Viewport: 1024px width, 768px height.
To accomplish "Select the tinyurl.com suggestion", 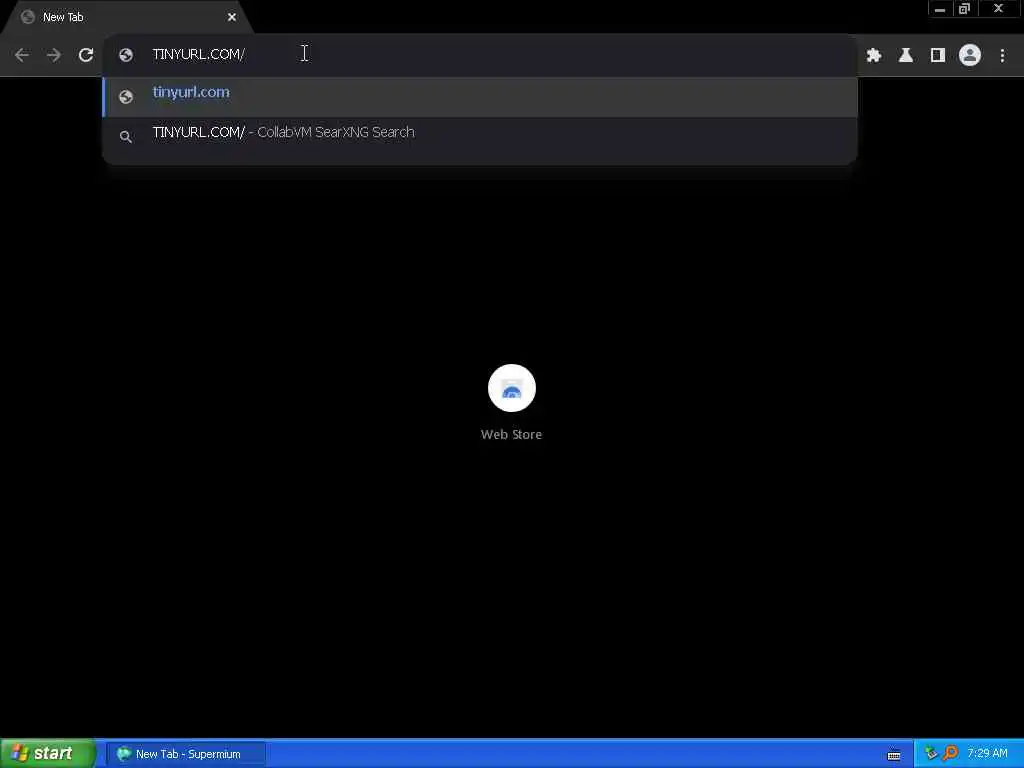I will (480, 97).
